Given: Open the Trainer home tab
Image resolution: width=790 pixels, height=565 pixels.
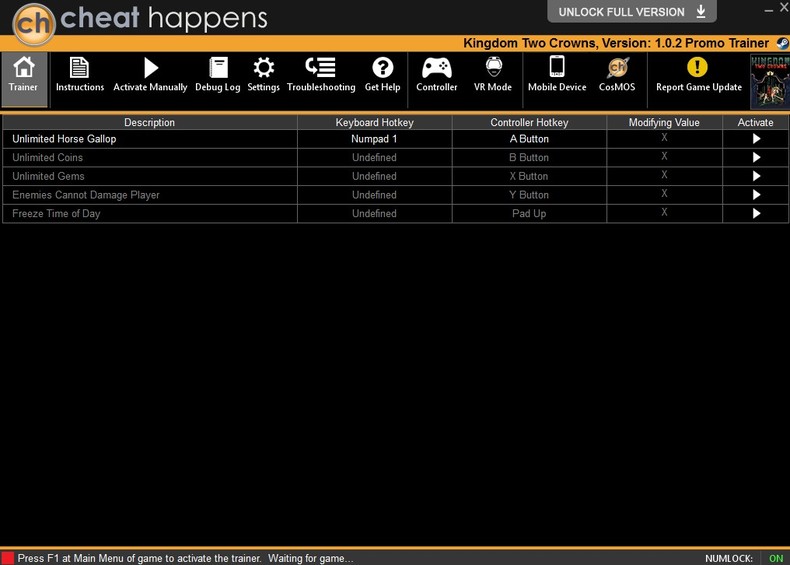Looking at the screenshot, I should [x=24, y=79].
